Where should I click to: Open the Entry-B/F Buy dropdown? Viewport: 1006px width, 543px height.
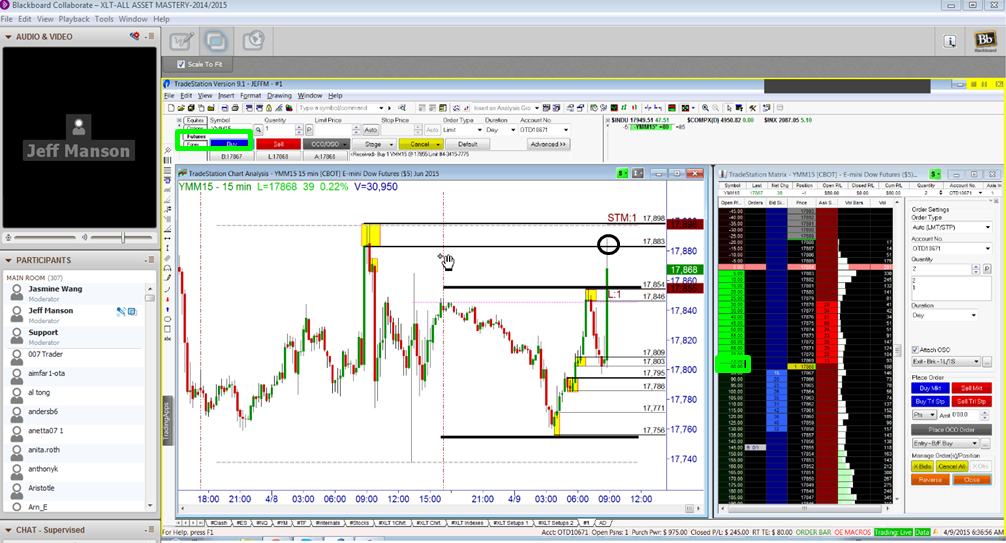click(946, 444)
